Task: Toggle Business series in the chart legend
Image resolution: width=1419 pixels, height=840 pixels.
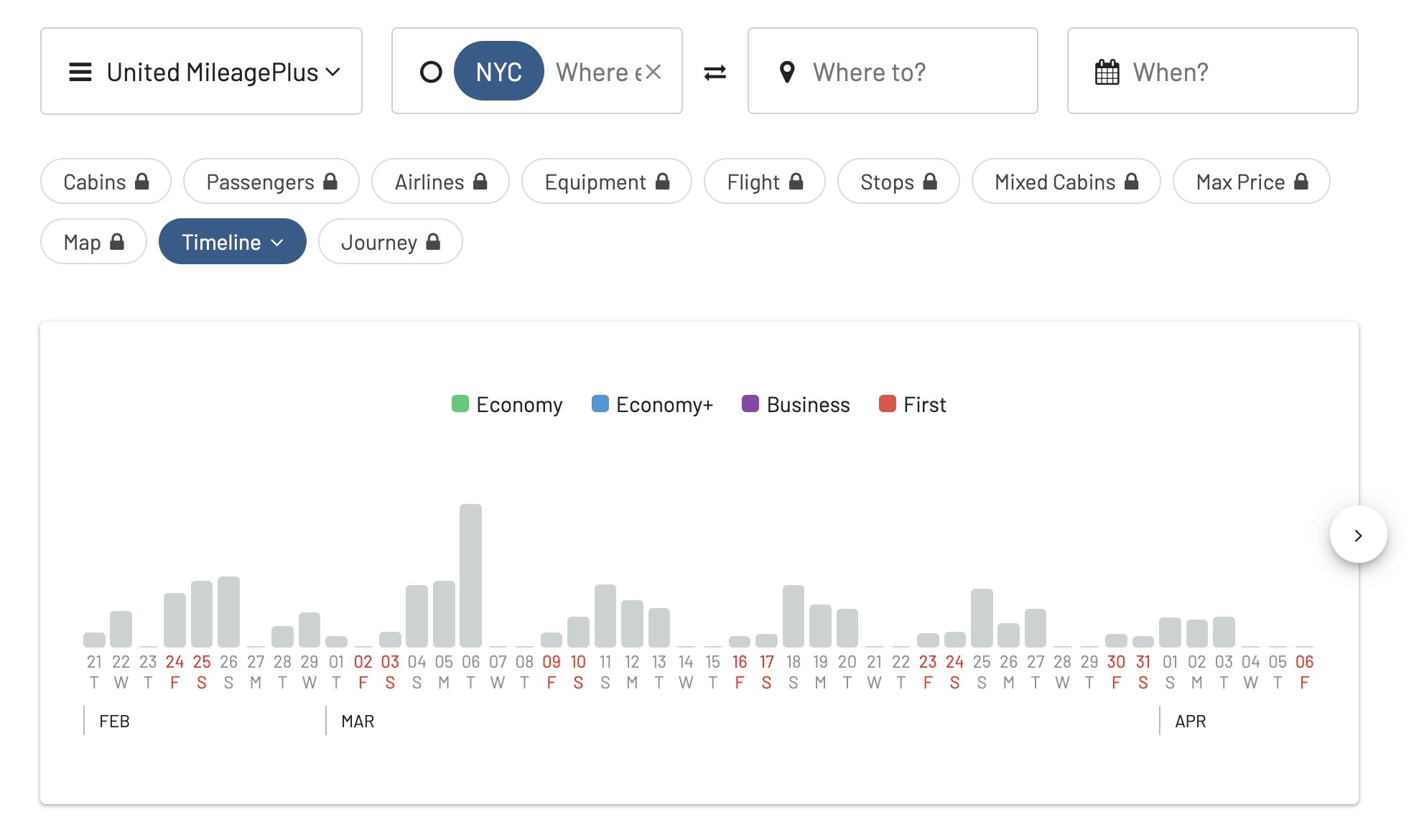Action: pos(796,404)
